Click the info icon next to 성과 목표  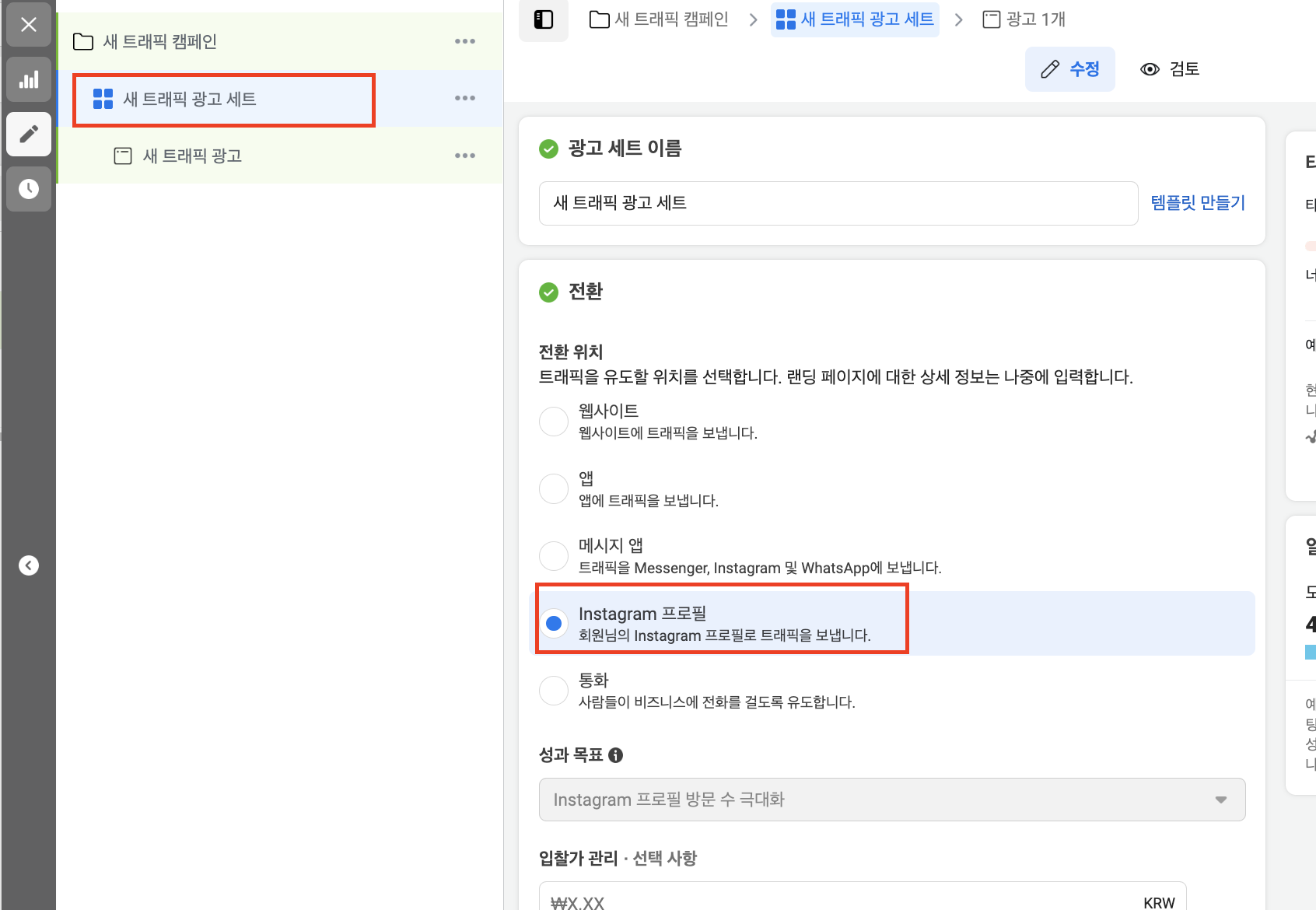616,754
